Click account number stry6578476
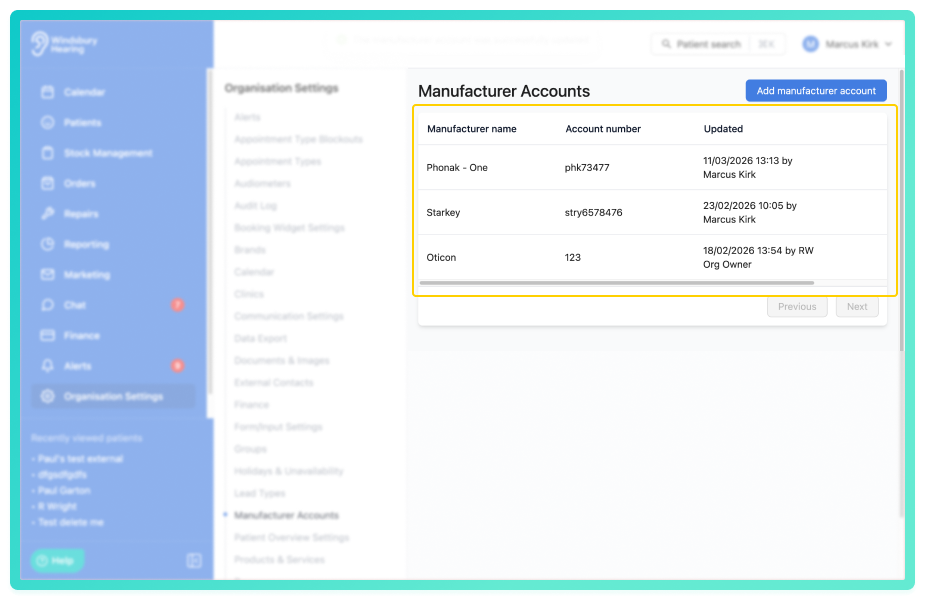Viewport: 925px width, 600px height. click(x=593, y=212)
